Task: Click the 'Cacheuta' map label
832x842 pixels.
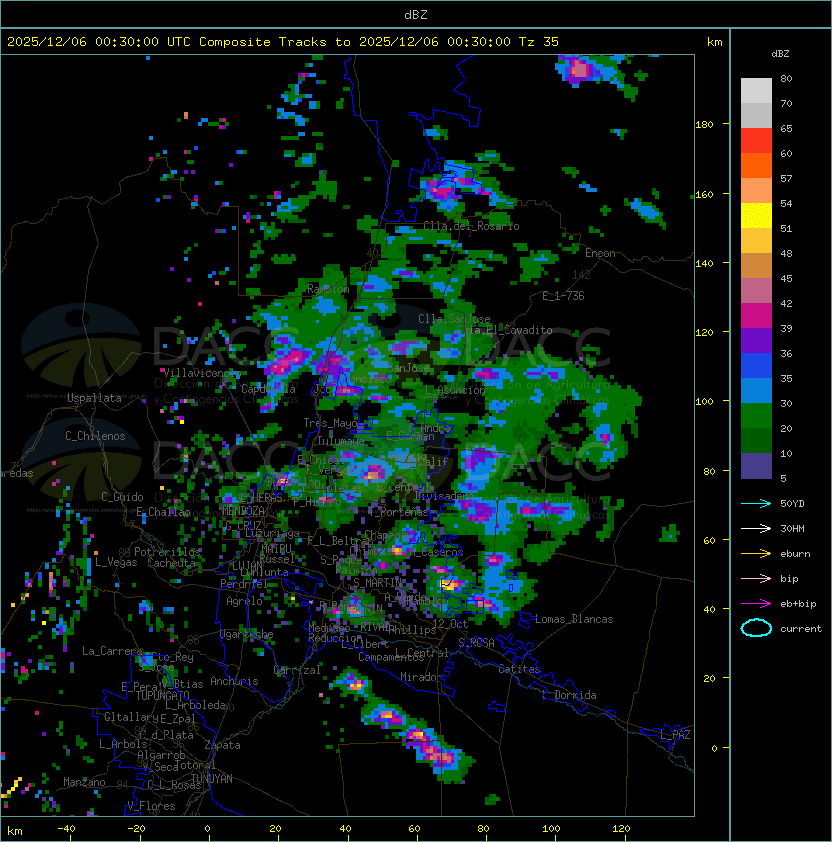Action: pyautogui.click(x=171, y=563)
